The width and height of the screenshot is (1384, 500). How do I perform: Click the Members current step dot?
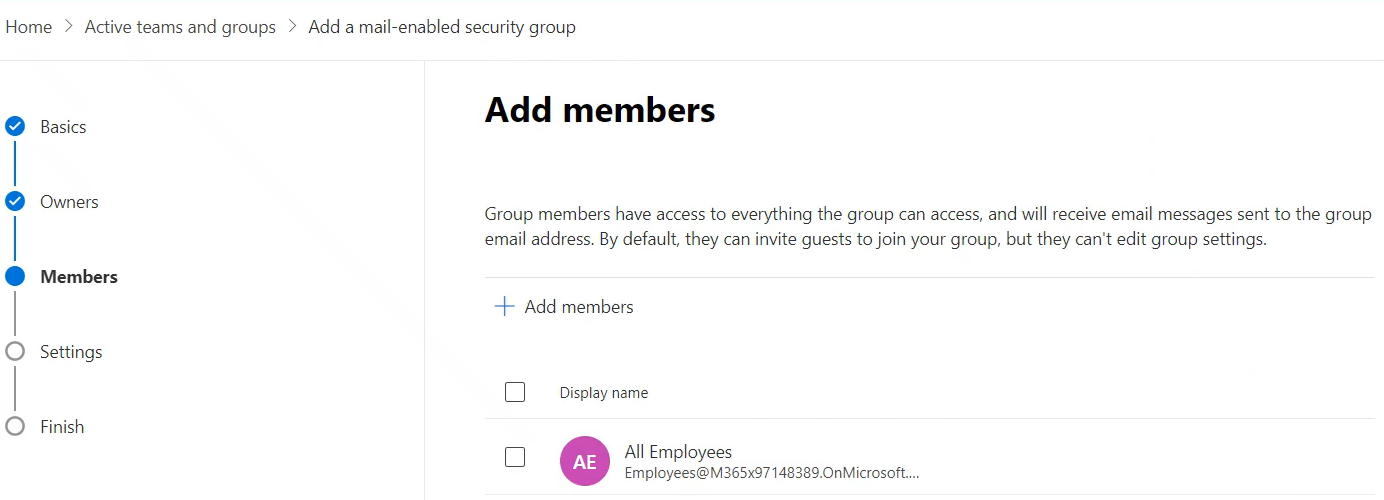15,277
